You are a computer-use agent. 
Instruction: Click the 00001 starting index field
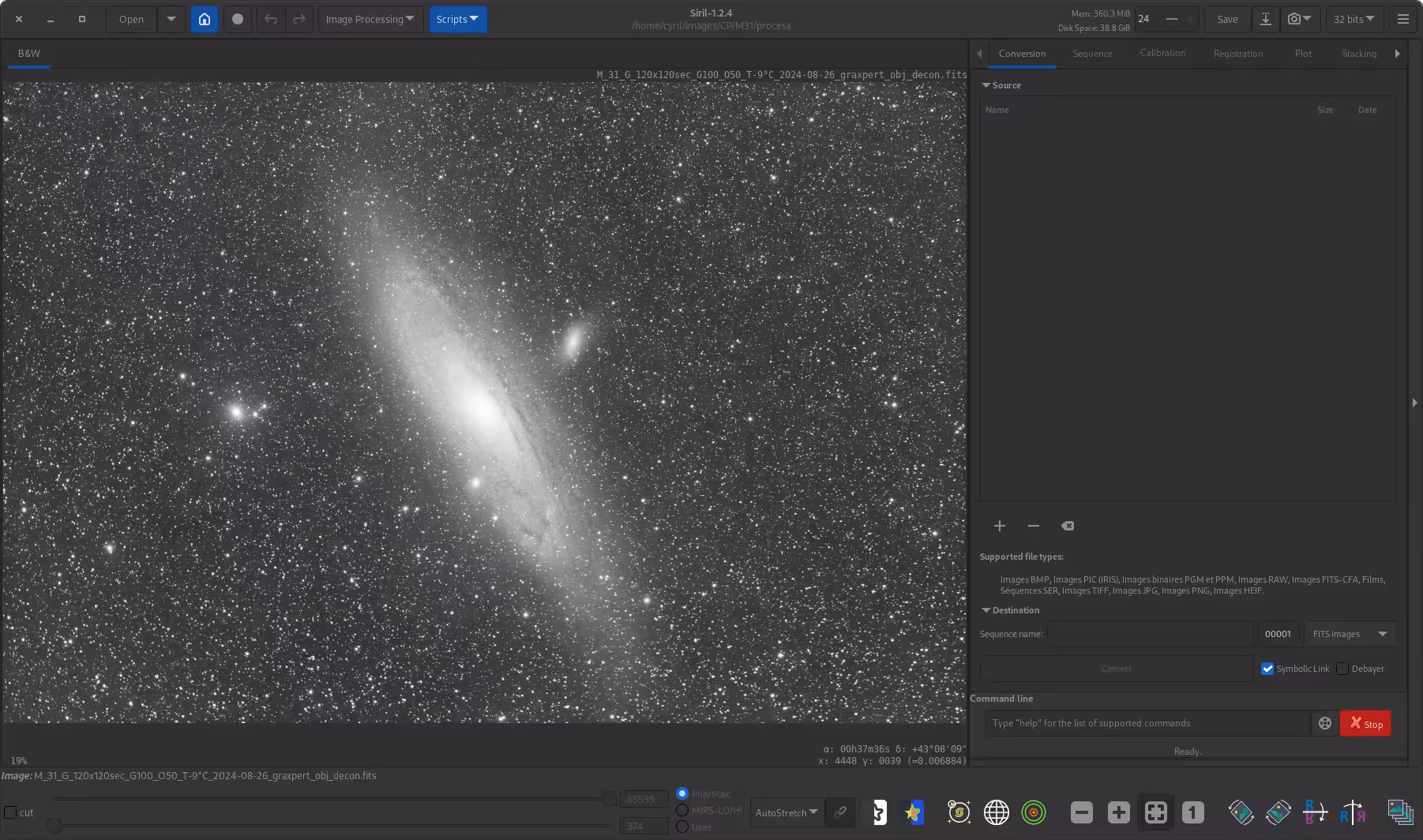(x=1279, y=634)
